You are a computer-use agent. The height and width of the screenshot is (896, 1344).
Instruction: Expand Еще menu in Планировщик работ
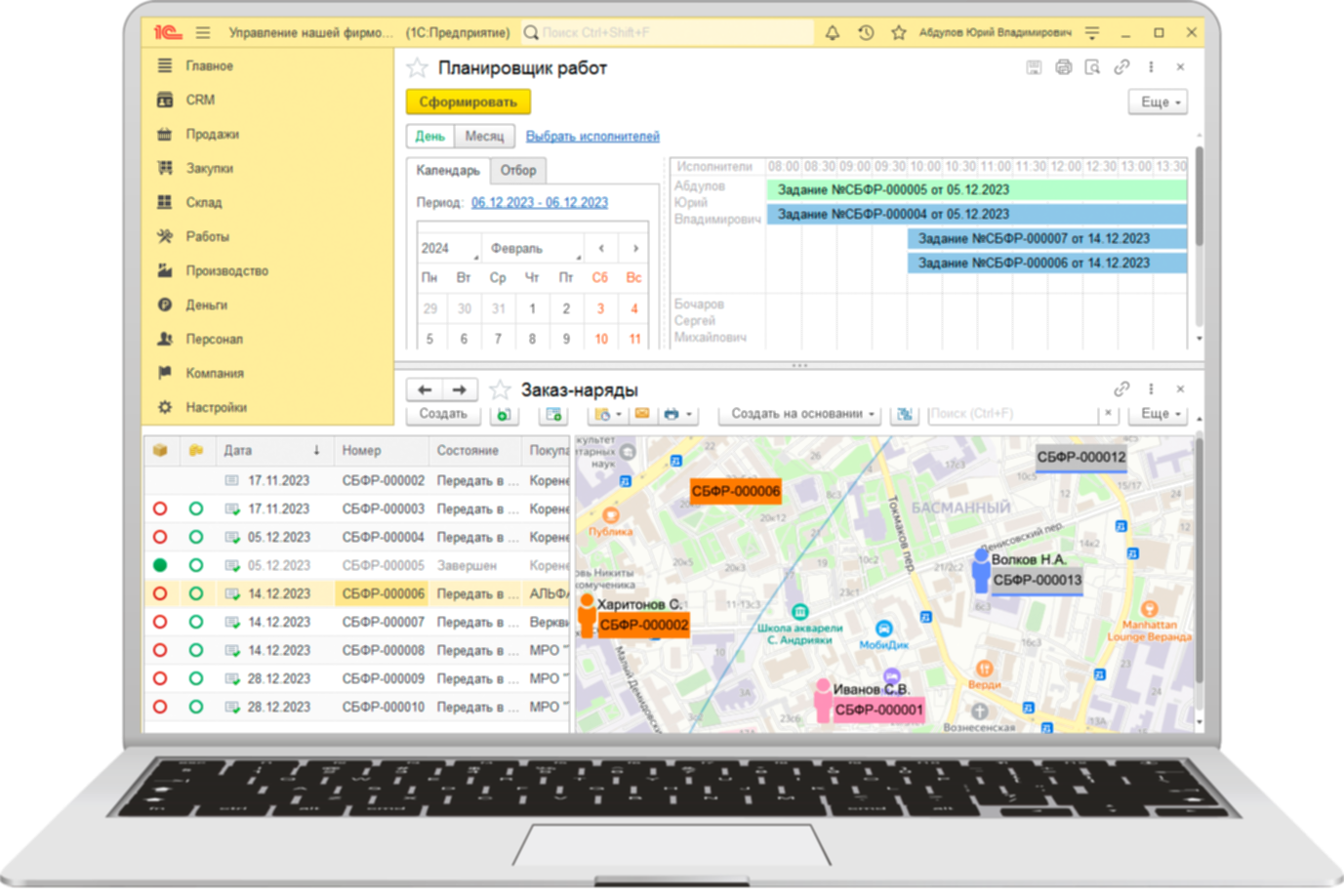1159,102
